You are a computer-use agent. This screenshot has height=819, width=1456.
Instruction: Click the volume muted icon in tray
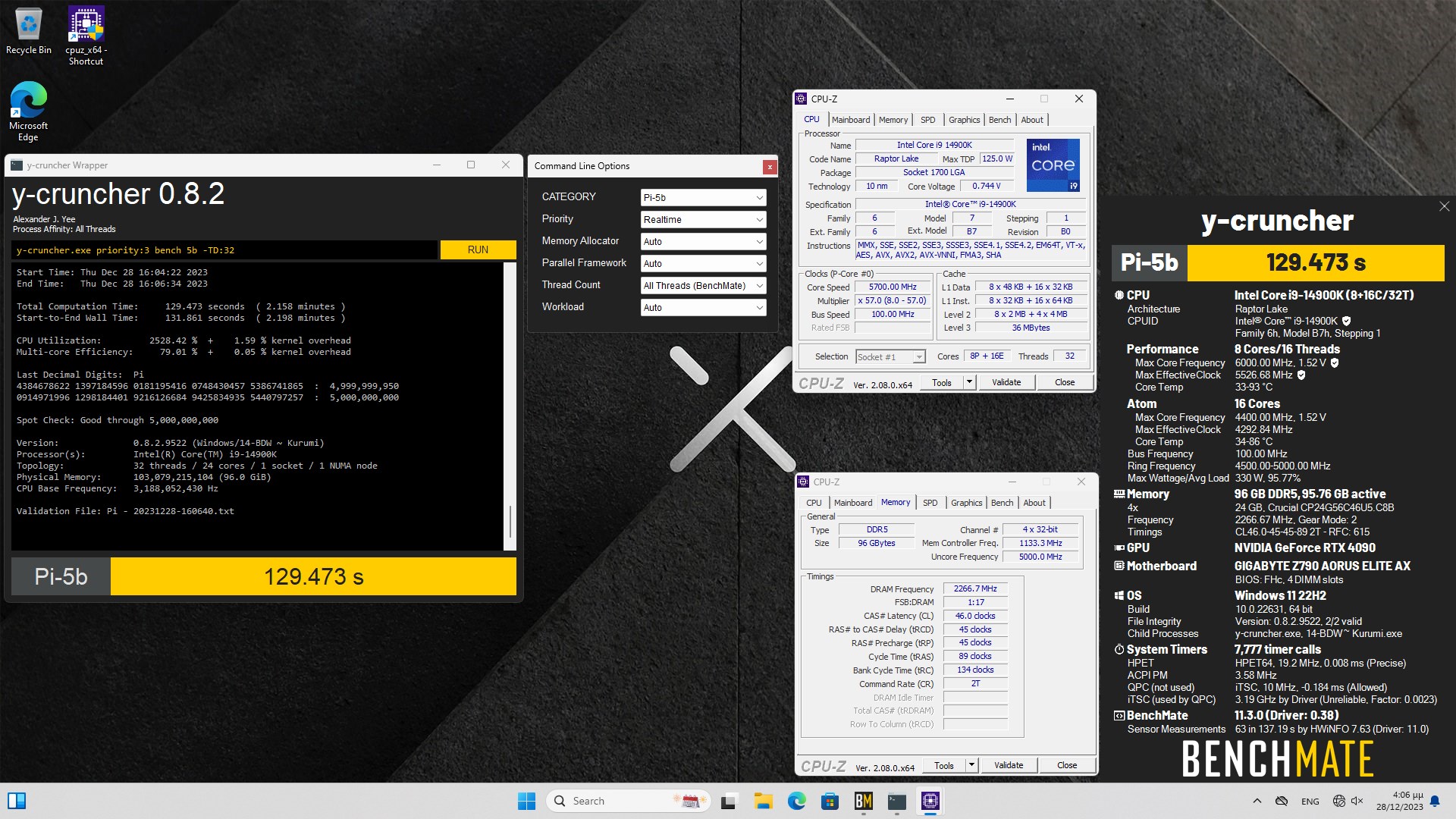pyautogui.click(x=1357, y=801)
